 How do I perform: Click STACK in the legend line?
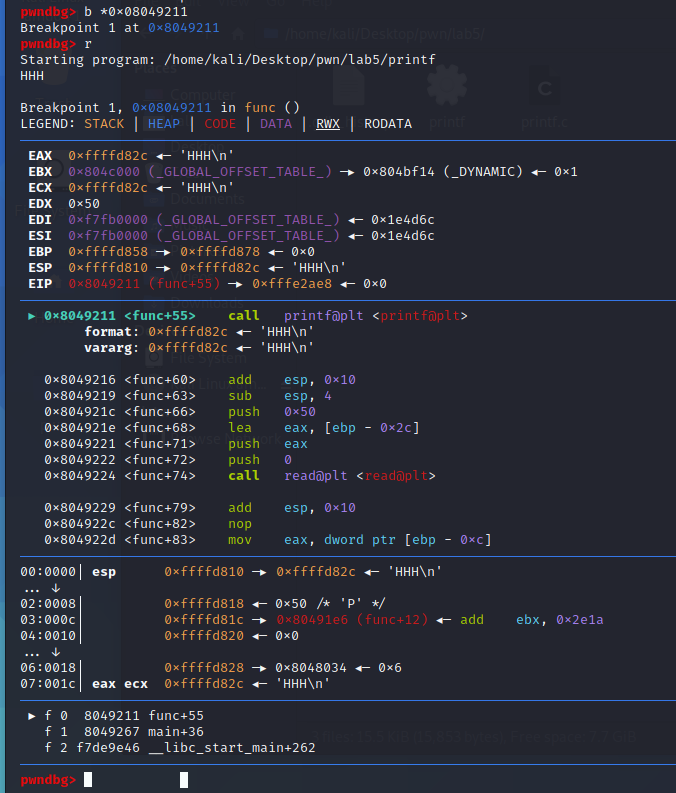click(x=104, y=123)
